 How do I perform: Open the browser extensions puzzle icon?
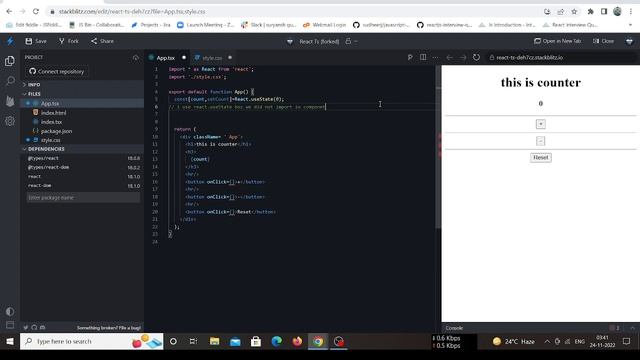590,11
